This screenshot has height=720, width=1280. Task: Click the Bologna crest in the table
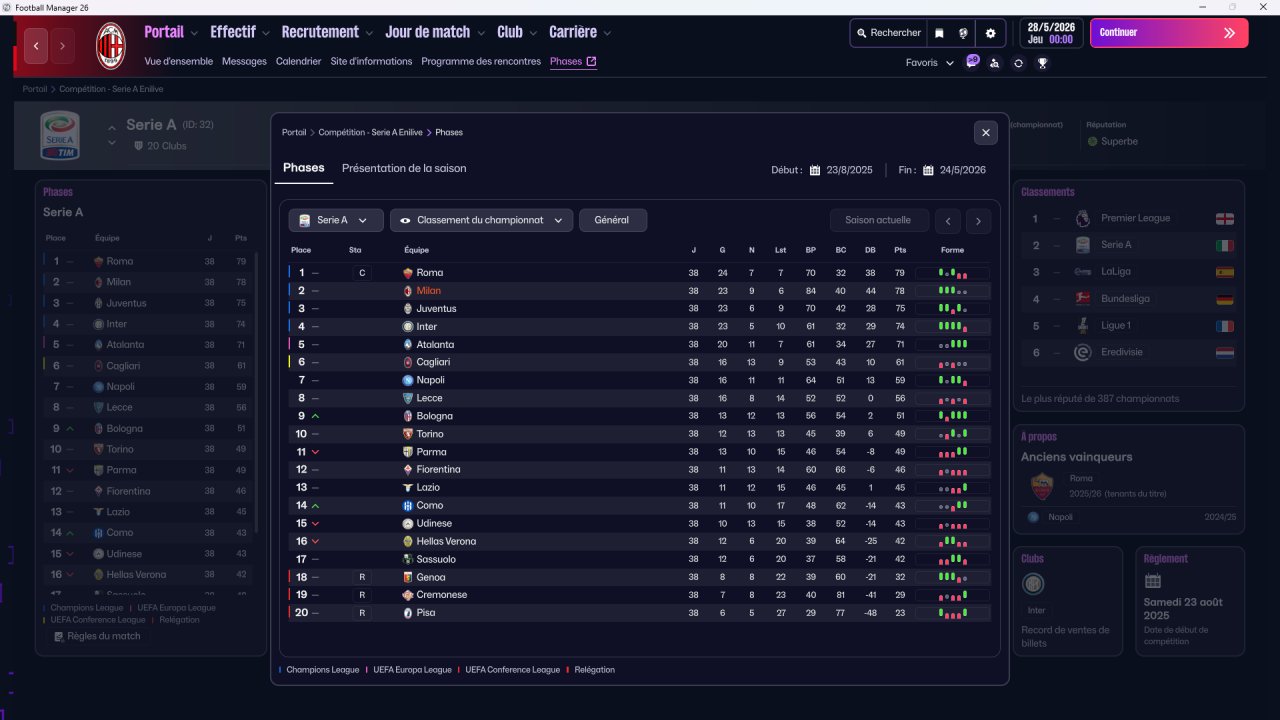tap(407, 416)
